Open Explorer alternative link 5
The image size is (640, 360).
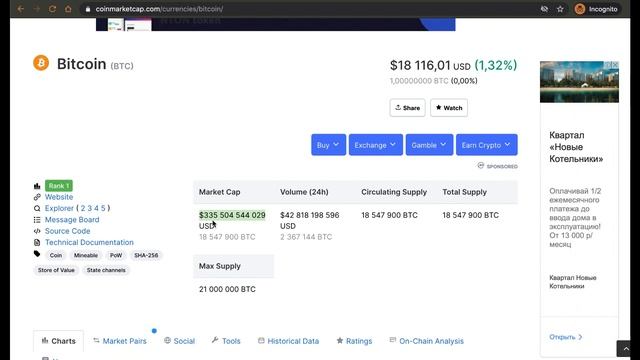[103, 208]
